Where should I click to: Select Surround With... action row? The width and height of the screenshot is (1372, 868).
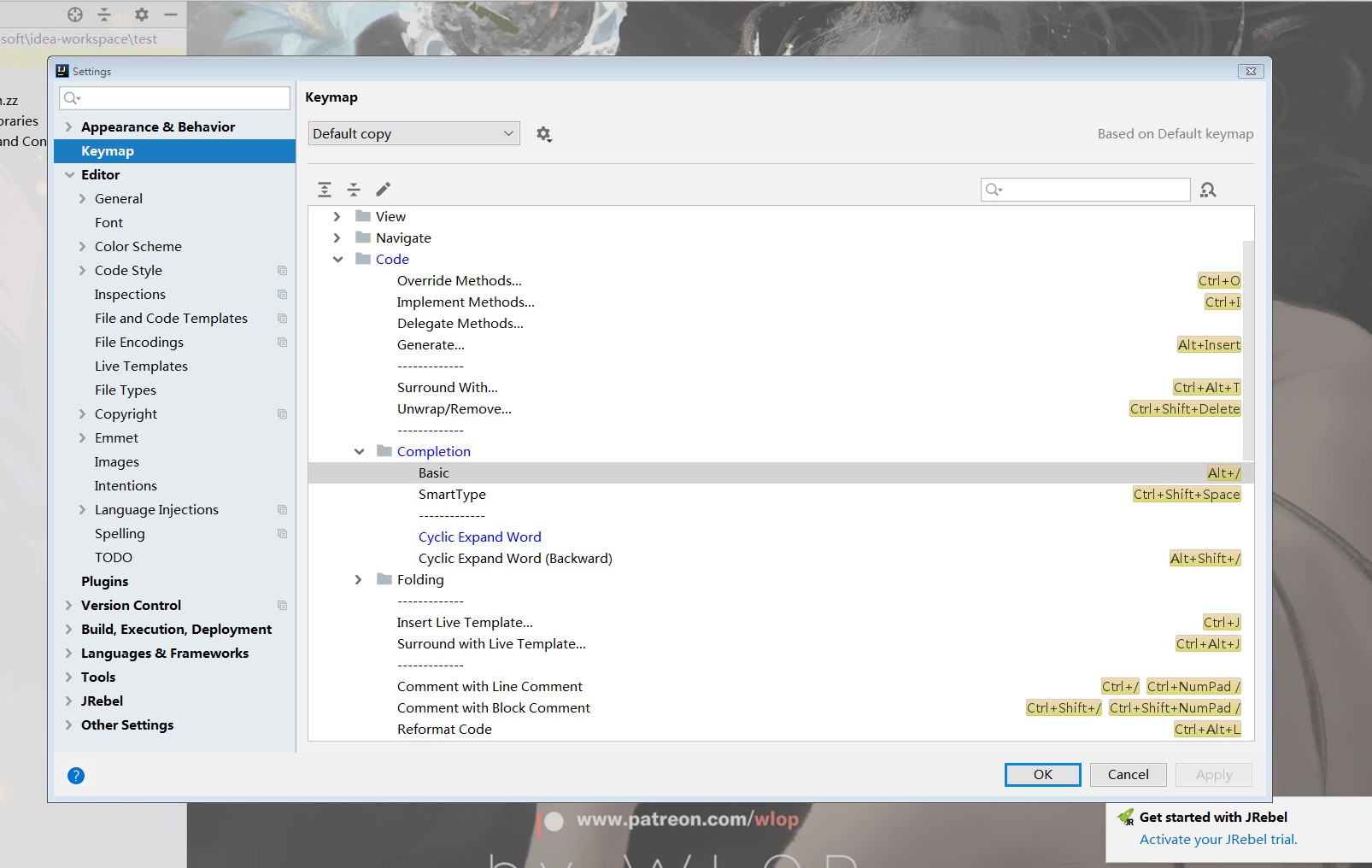click(781, 387)
